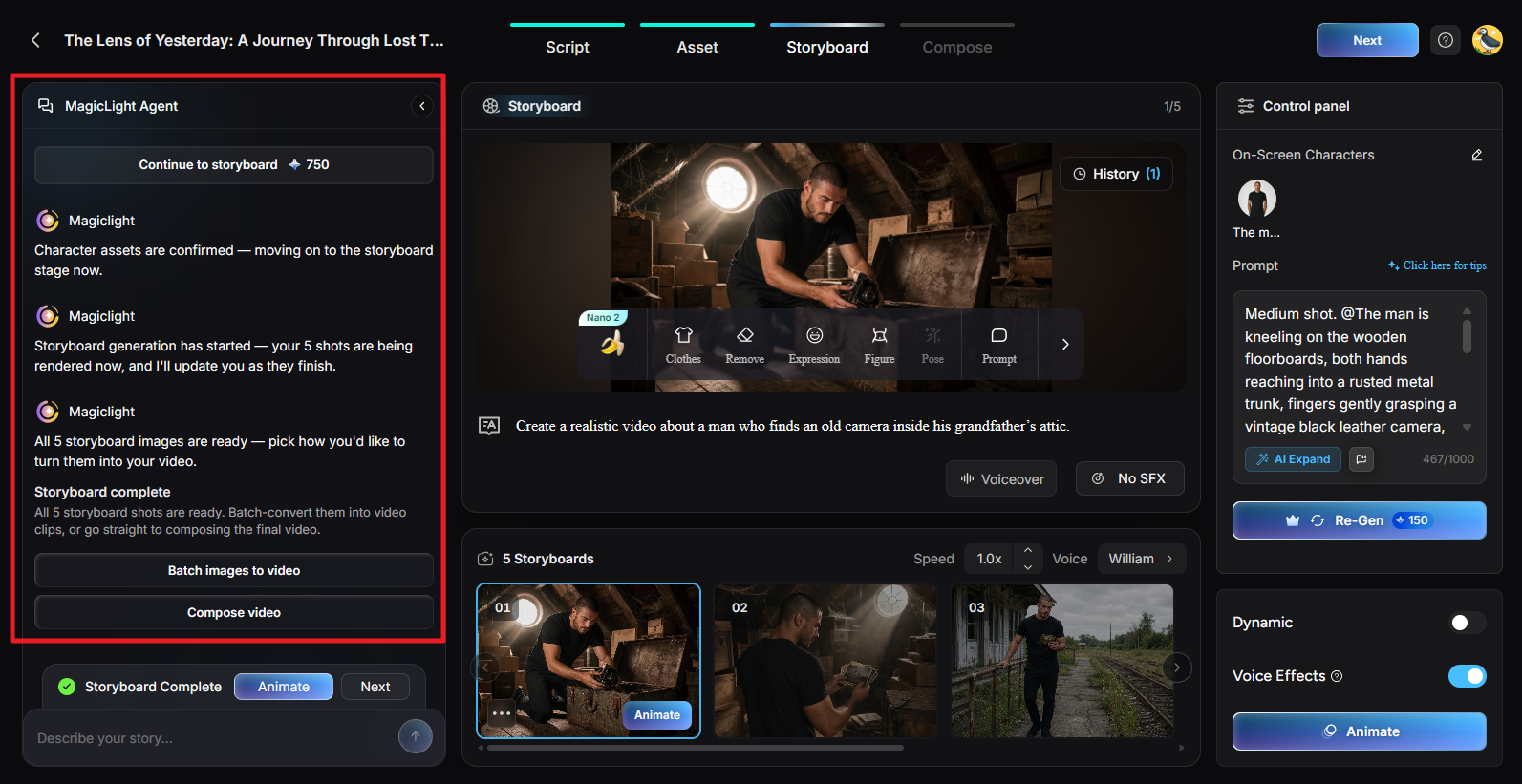The image size is (1522, 784).
Task: Click the AI Expand button
Action: pyautogui.click(x=1293, y=459)
